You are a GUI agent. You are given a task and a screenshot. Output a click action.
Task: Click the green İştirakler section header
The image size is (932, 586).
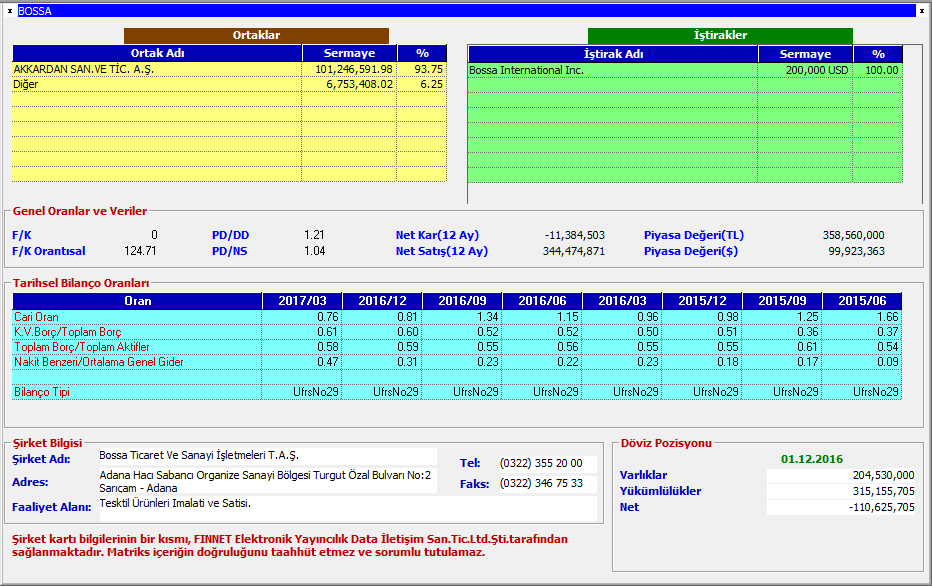pyautogui.click(x=720, y=36)
